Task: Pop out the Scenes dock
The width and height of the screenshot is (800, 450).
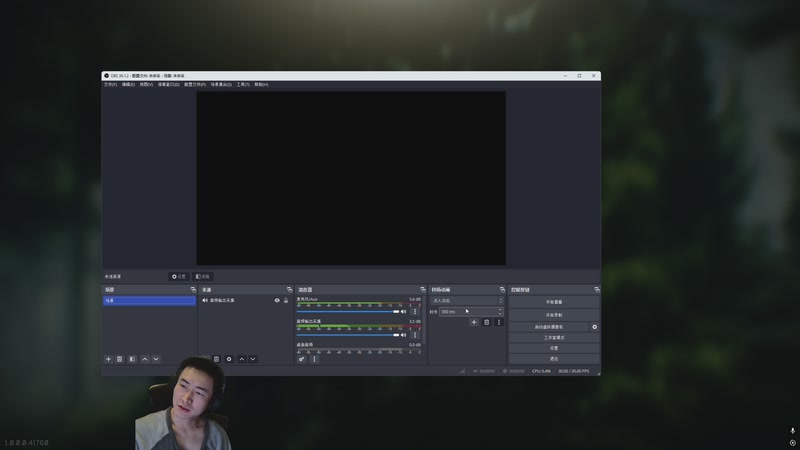Action: (193, 290)
